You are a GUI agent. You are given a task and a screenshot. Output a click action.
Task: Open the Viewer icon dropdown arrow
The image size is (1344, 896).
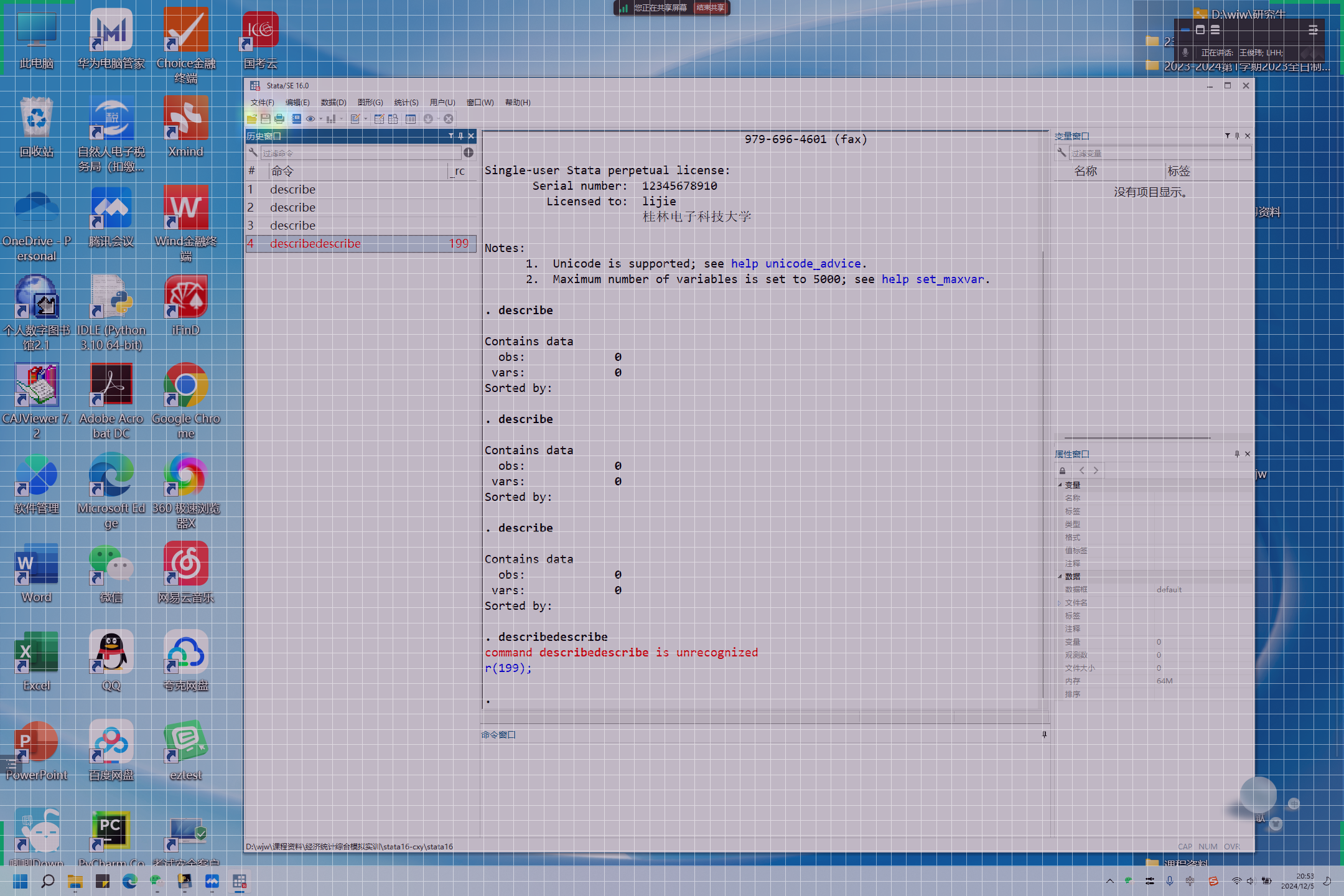[x=320, y=119]
